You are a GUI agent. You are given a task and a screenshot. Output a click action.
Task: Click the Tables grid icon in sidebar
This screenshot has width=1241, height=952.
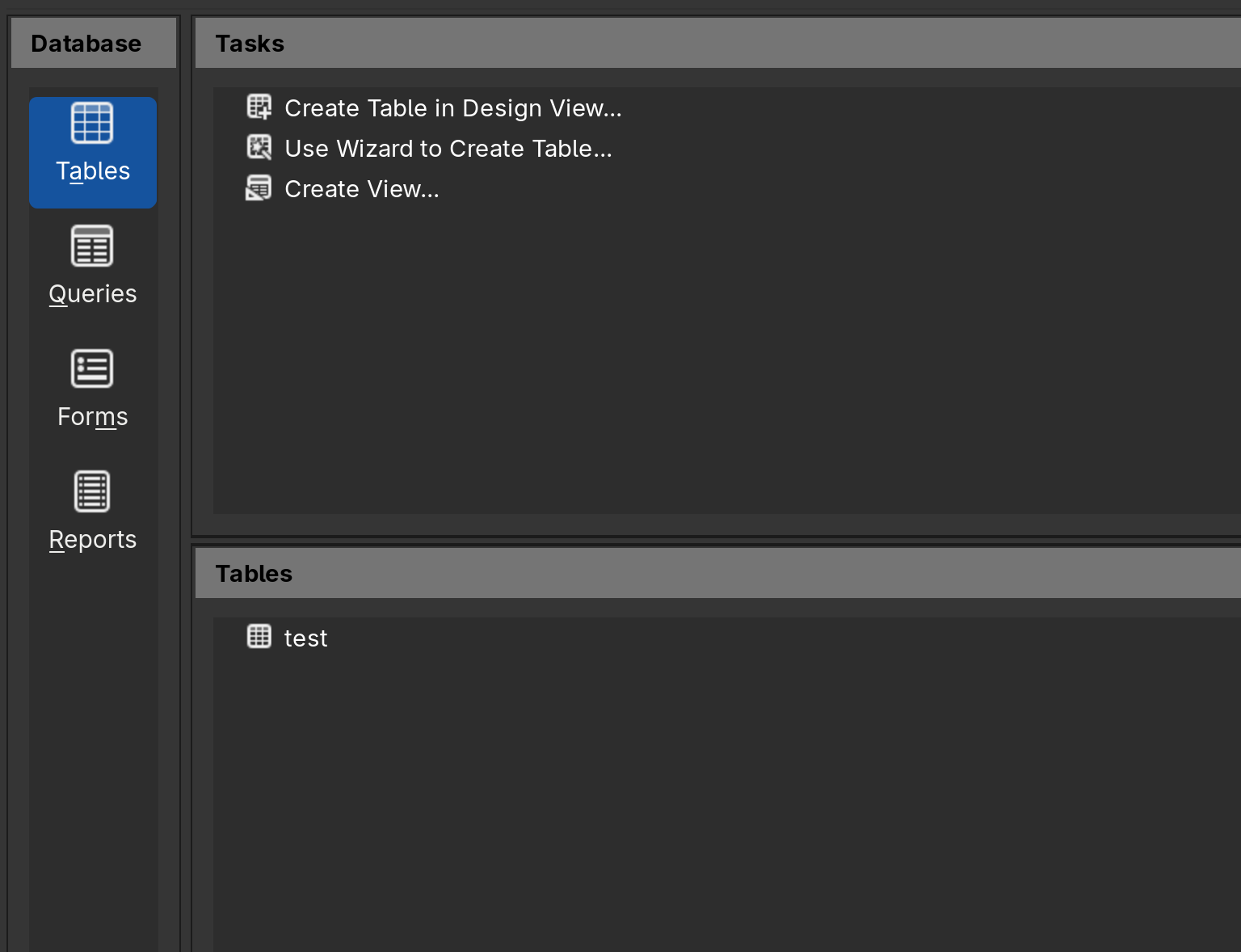[x=92, y=124]
